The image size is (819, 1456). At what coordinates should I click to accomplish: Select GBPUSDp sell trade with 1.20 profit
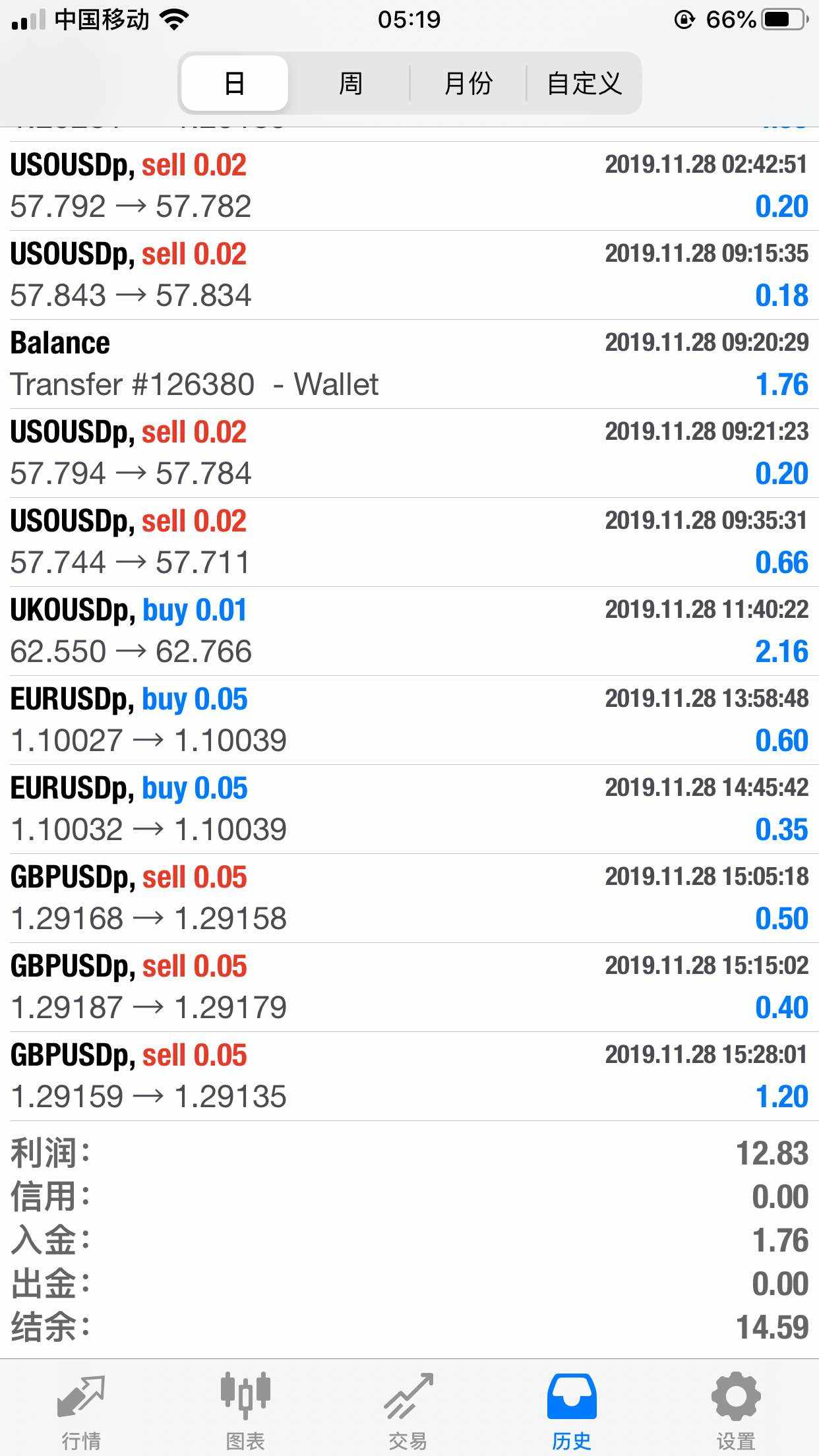[x=409, y=1076]
